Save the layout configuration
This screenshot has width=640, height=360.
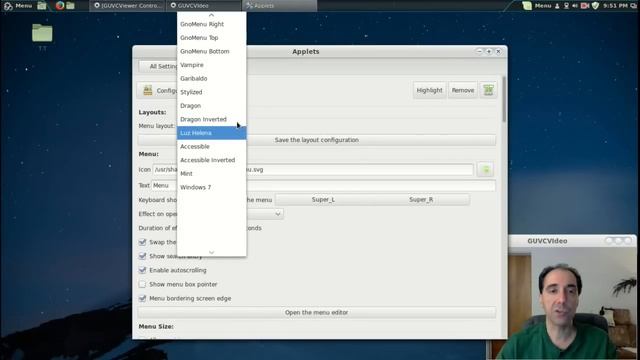317,140
